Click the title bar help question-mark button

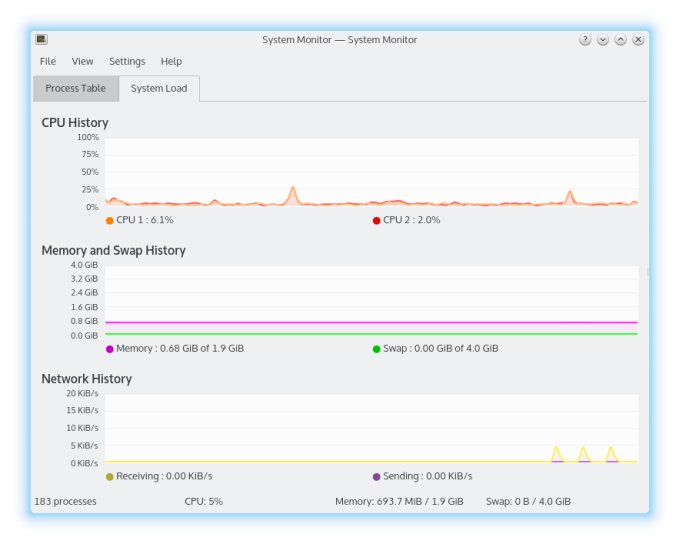(584, 40)
